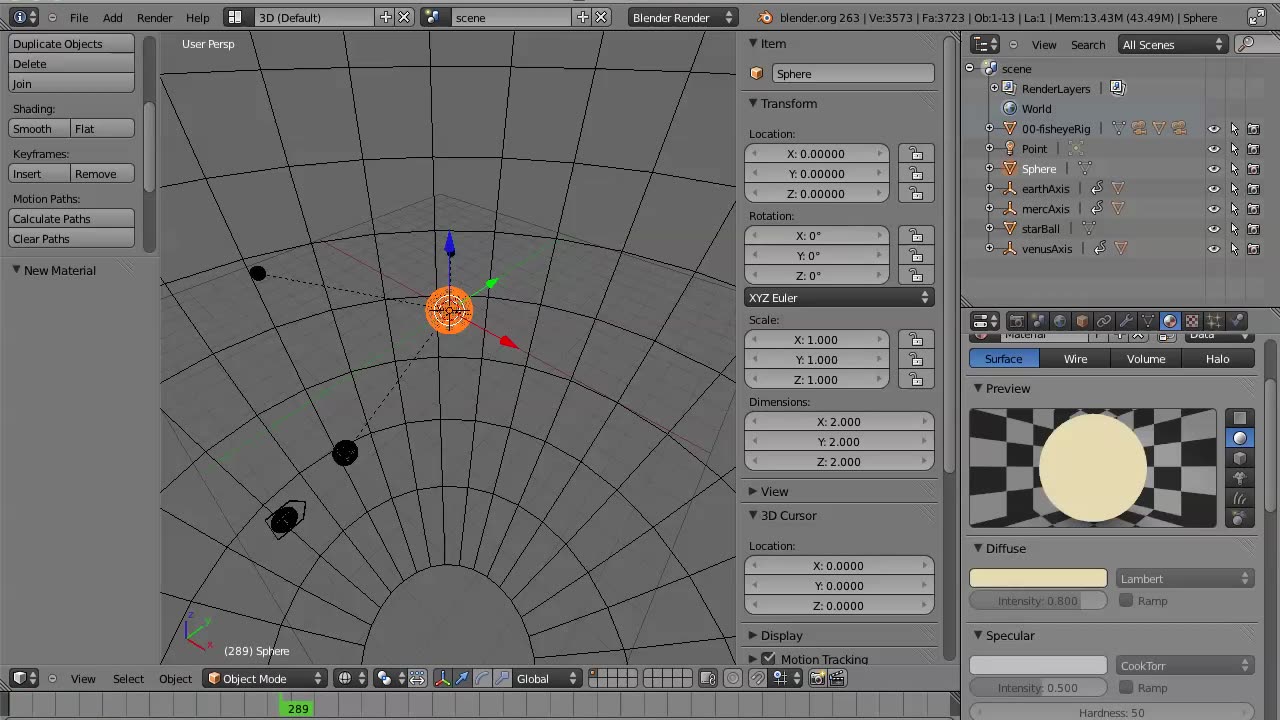Click the OpenGL render animation clapper icon

click(837, 679)
